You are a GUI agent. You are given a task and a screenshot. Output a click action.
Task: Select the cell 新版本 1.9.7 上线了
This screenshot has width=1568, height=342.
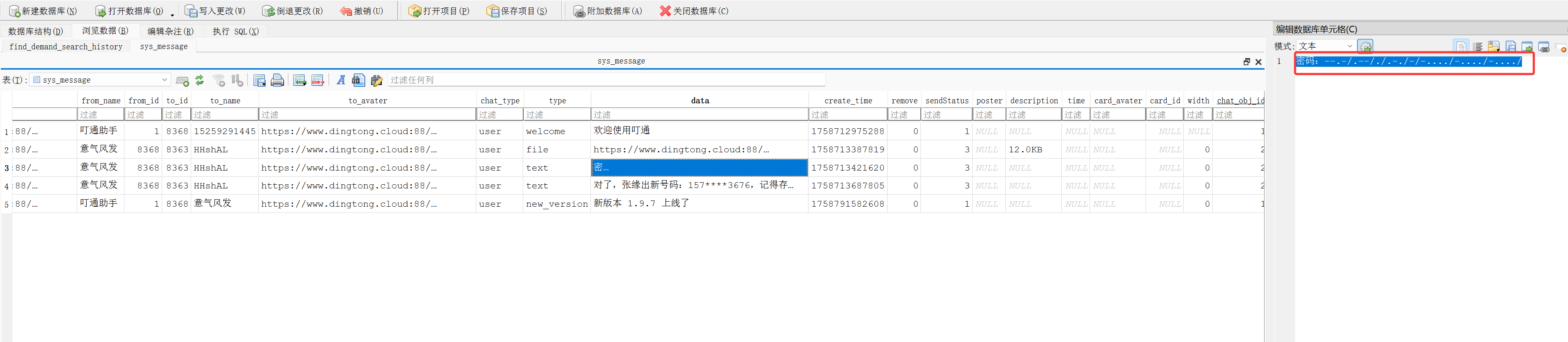[x=699, y=204]
